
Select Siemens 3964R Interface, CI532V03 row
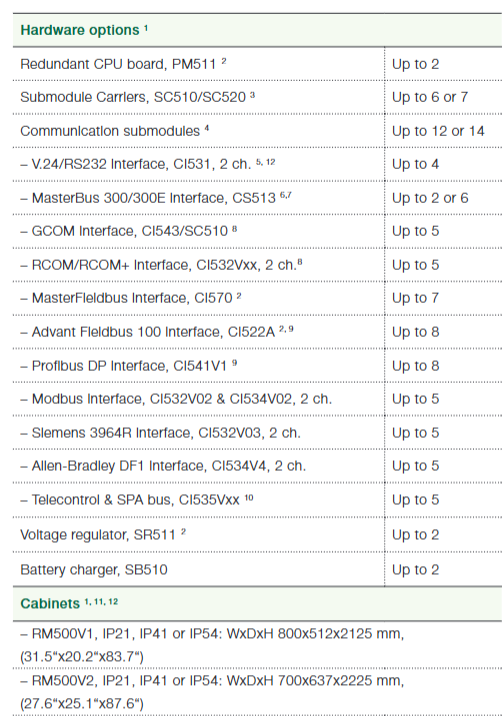pos(257,432)
